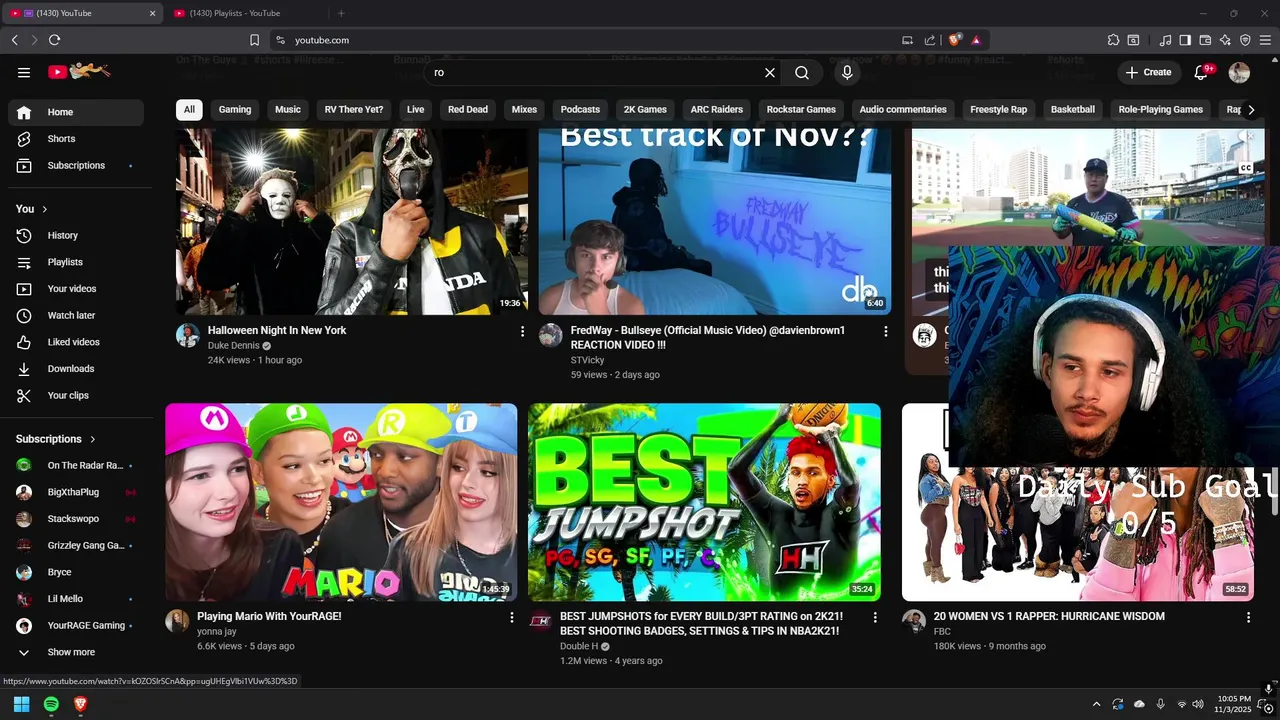
Task: Open Liked videos list
Action: (x=76, y=342)
